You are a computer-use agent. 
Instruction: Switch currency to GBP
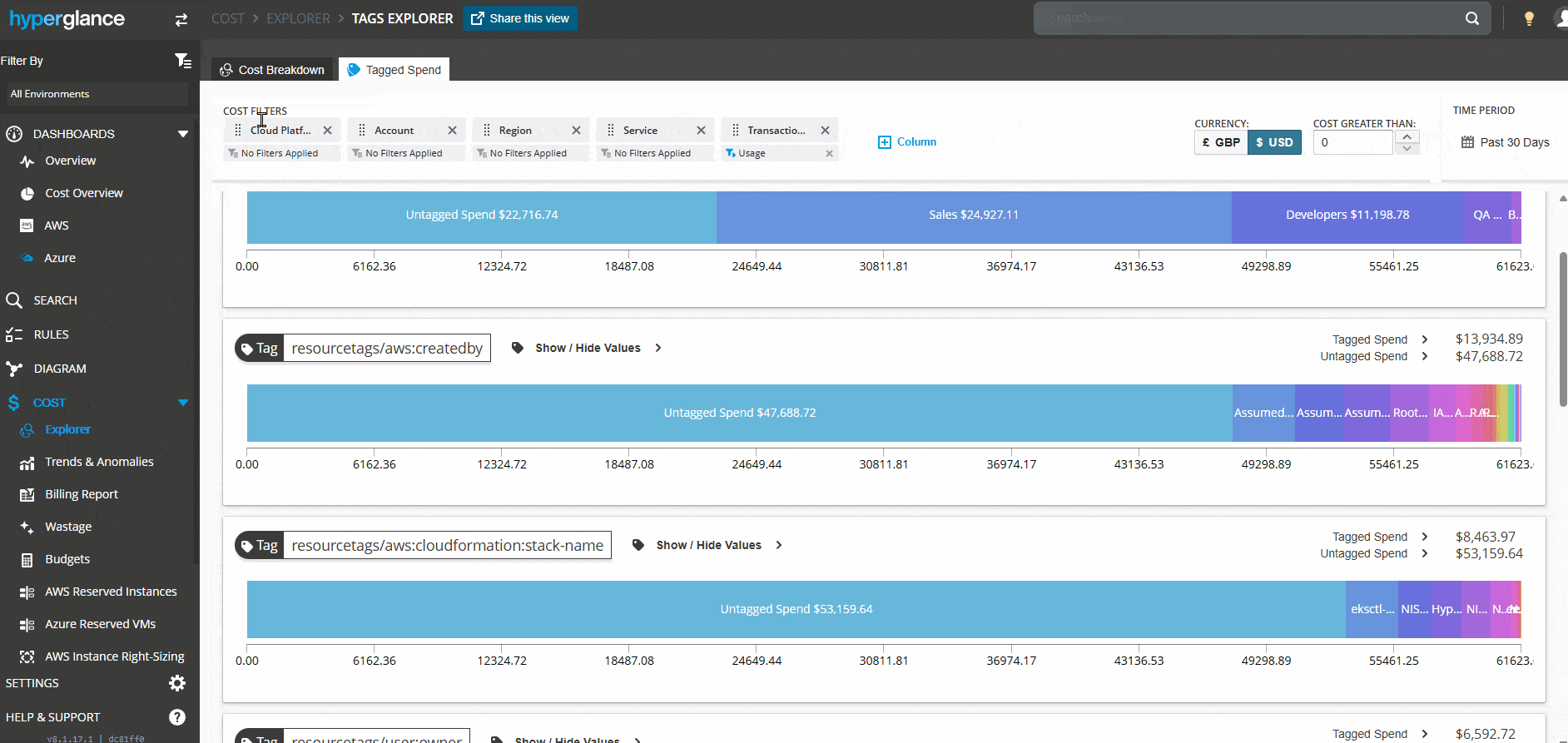[x=1221, y=142]
